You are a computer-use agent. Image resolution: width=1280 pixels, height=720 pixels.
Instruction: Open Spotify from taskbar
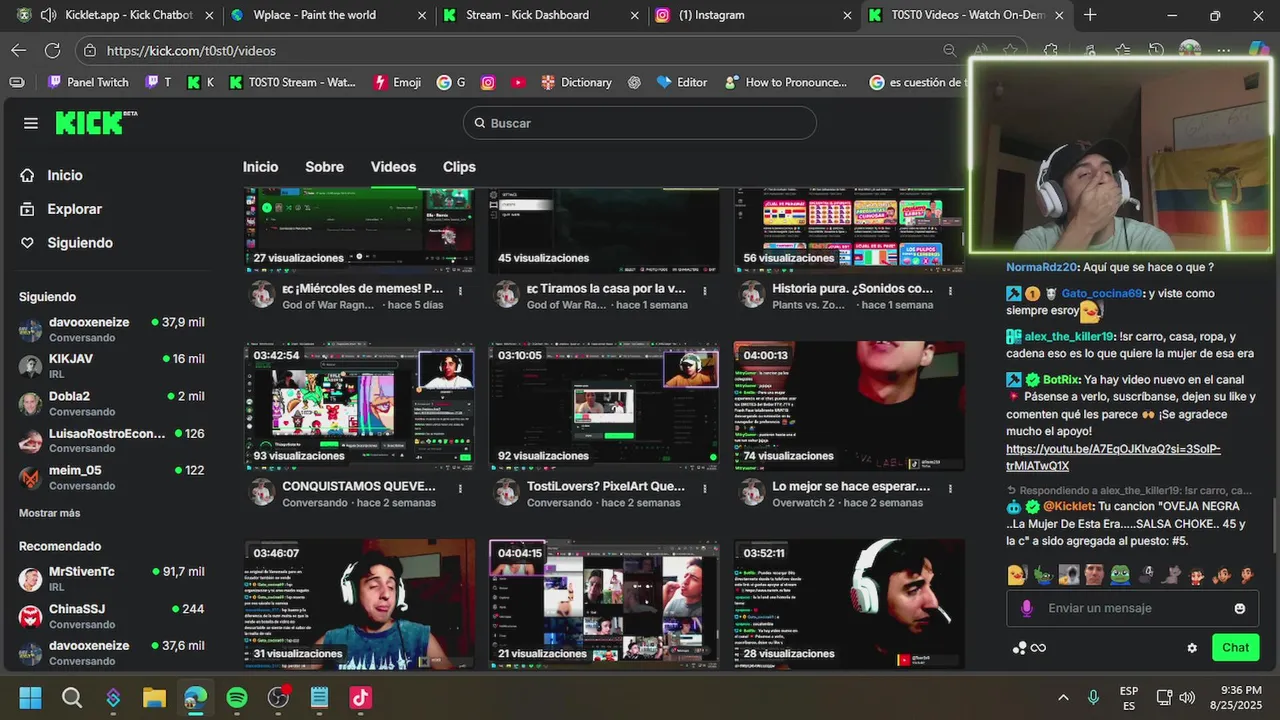point(237,698)
